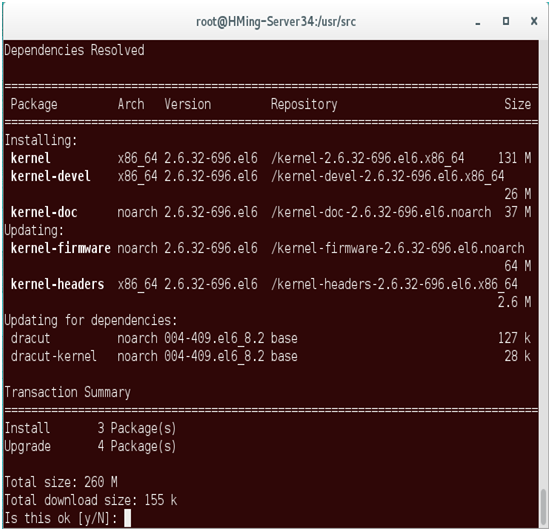The height and width of the screenshot is (531, 551).
Task: Click the vertical scrollbar thumb
Action: pos(543,507)
